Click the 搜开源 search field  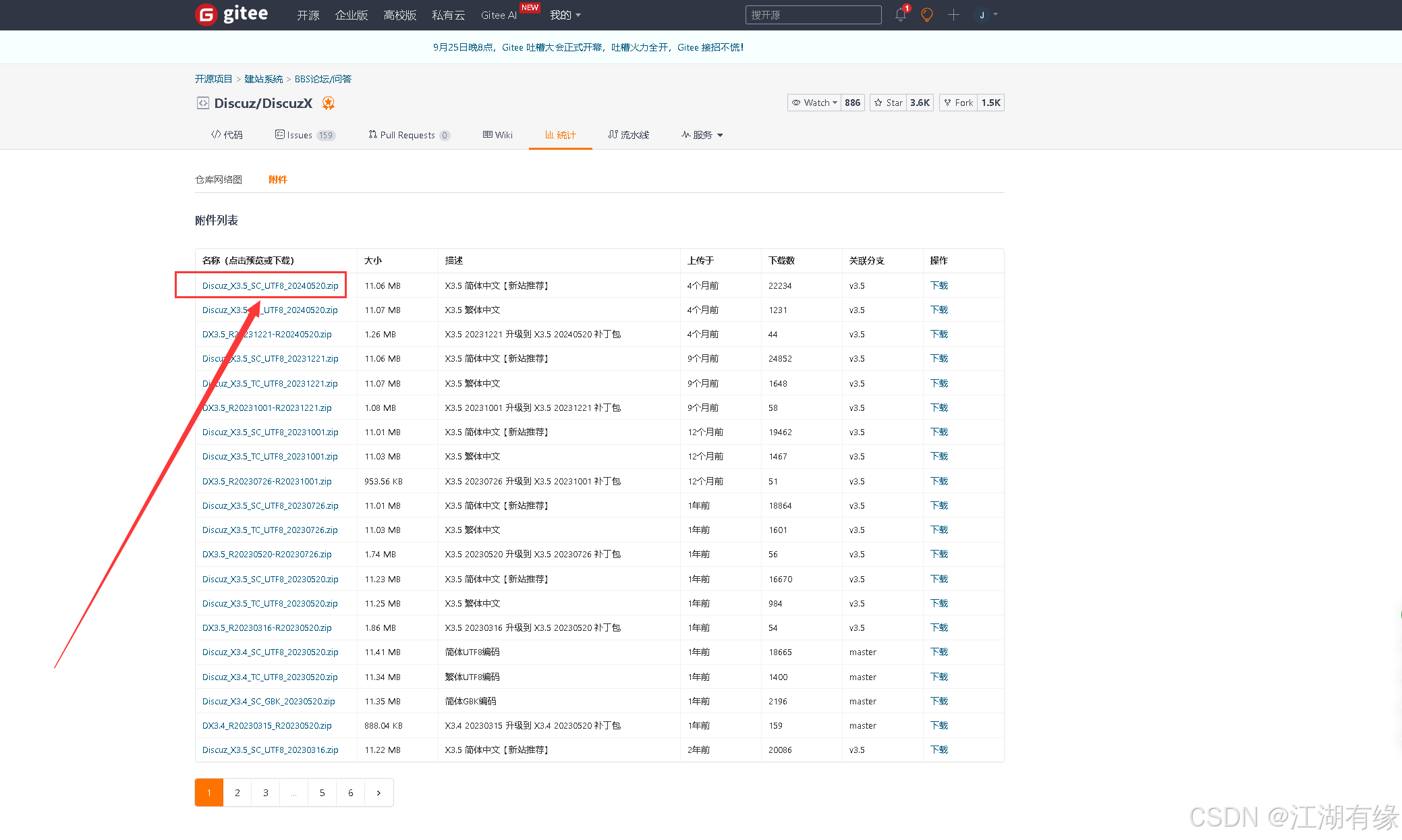coord(812,15)
